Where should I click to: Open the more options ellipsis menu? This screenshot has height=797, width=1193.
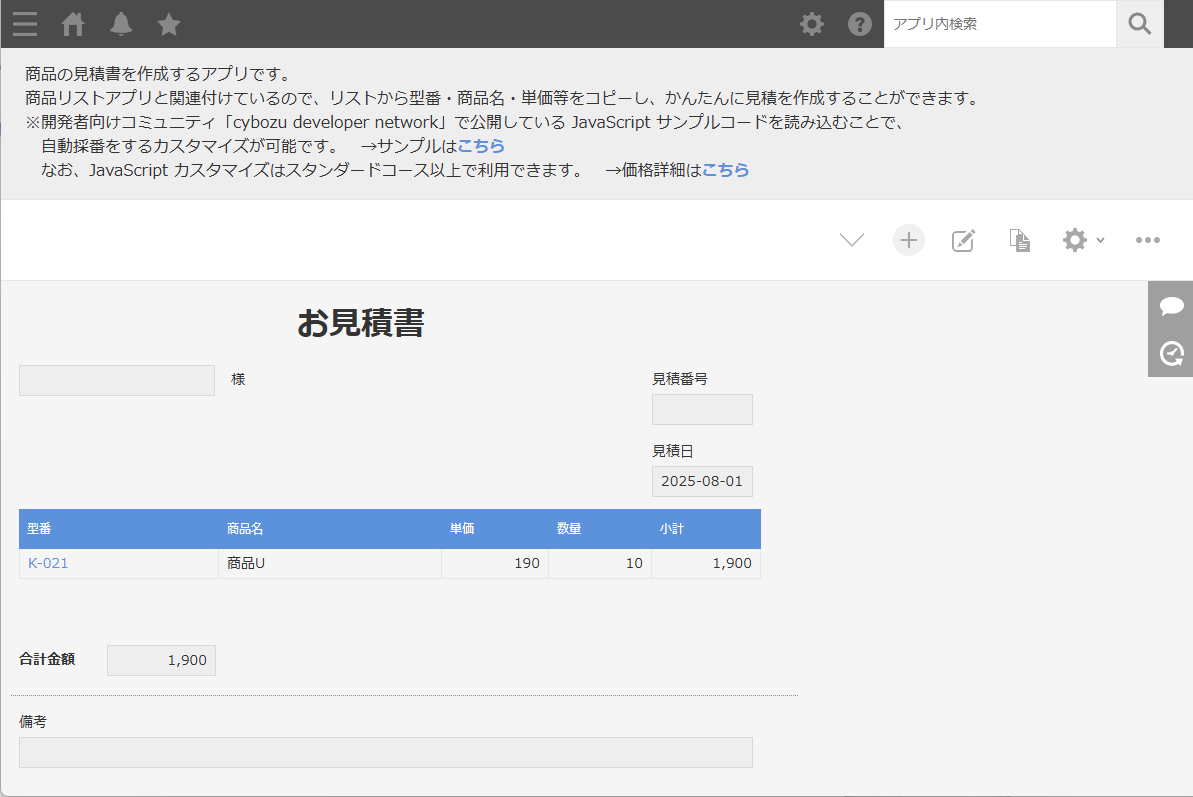pyautogui.click(x=1147, y=240)
